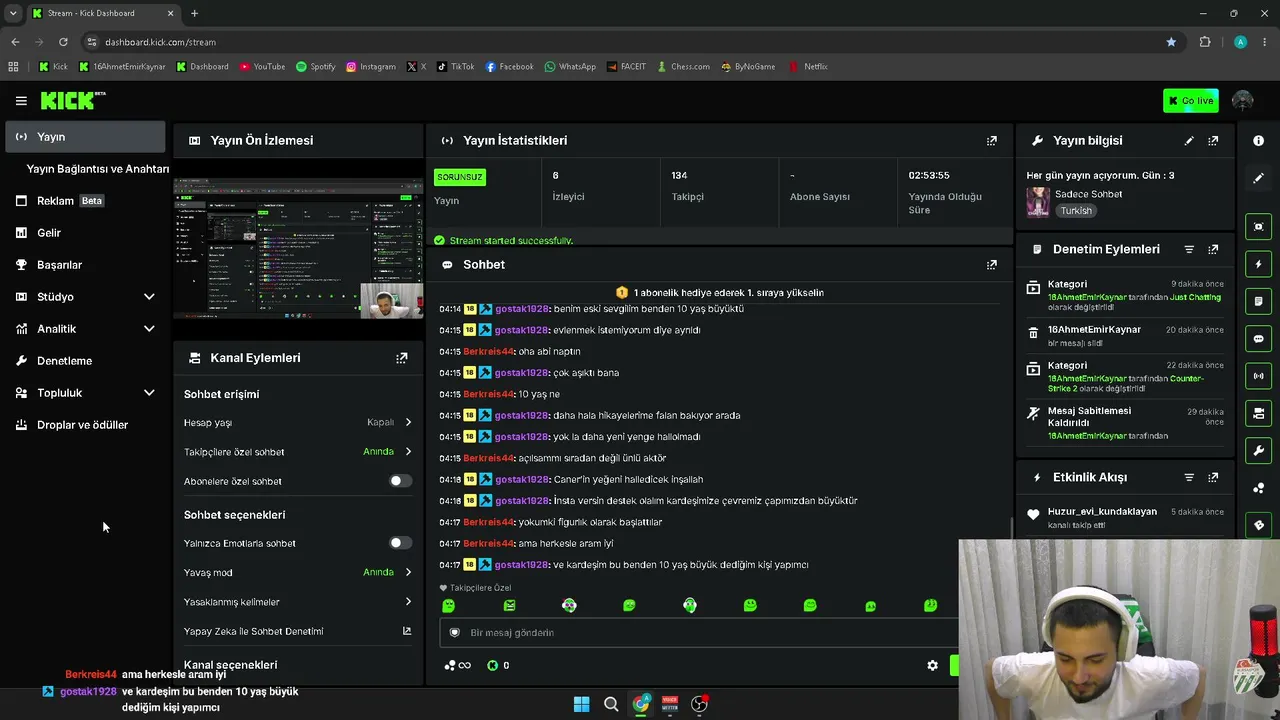Screen dimensions: 1280x720
Task: Click the stream preview thumbnail
Action: (x=298, y=249)
